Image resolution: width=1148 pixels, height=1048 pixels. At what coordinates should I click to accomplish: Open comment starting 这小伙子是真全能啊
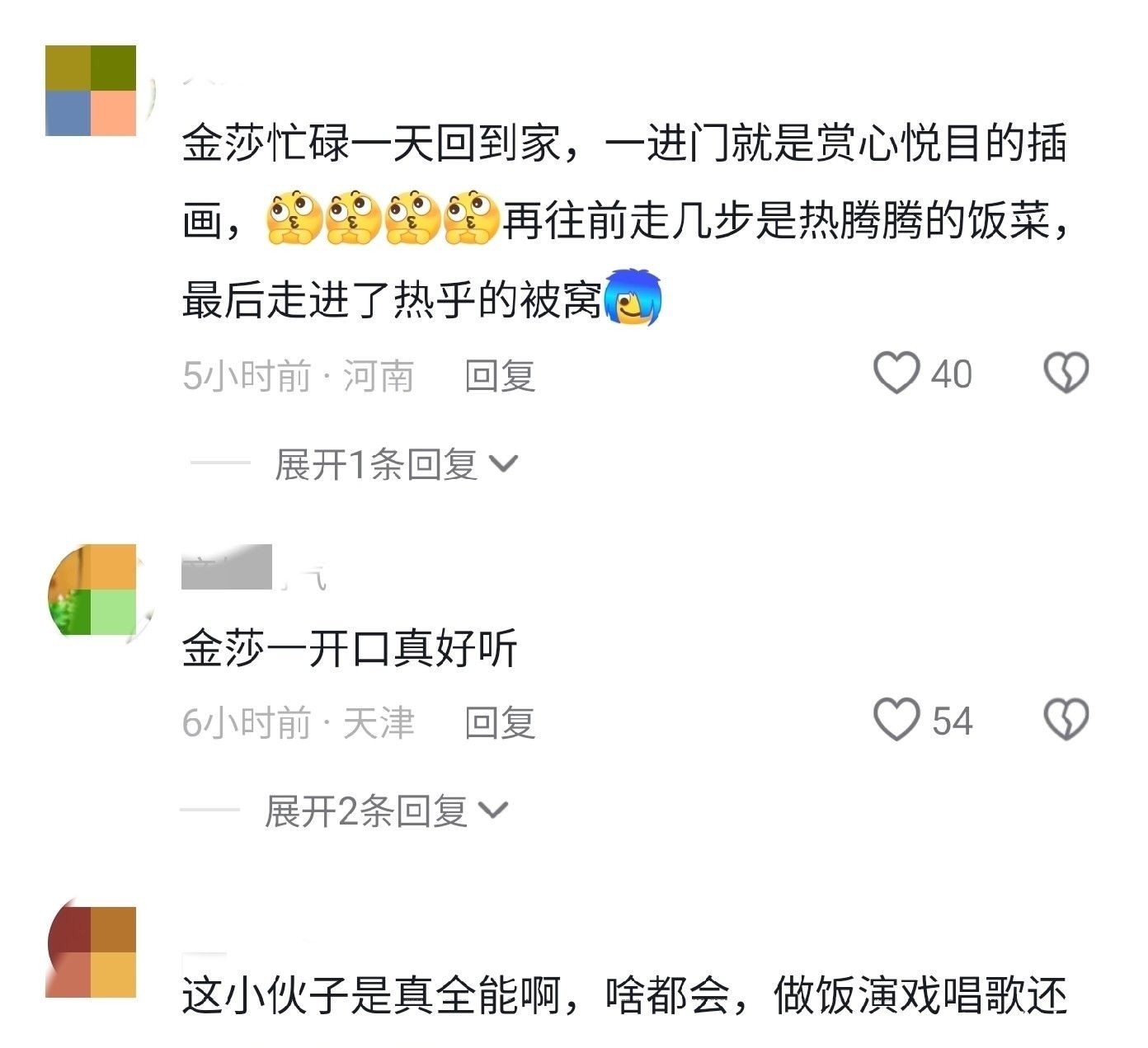coord(624,996)
